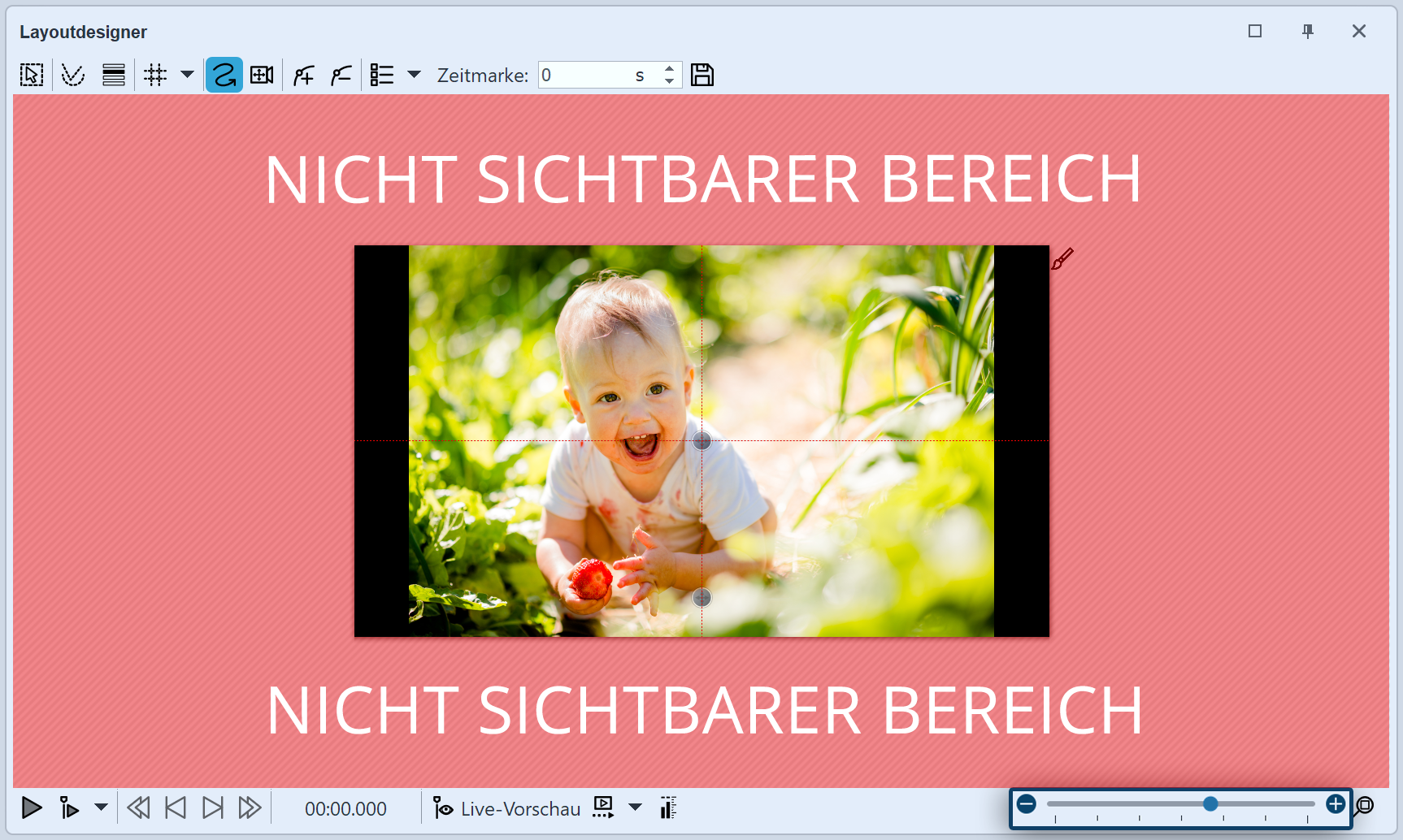This screenshot has height=840, width=1403.
Task: Save the current layout
Action: (x=702, y=74)
